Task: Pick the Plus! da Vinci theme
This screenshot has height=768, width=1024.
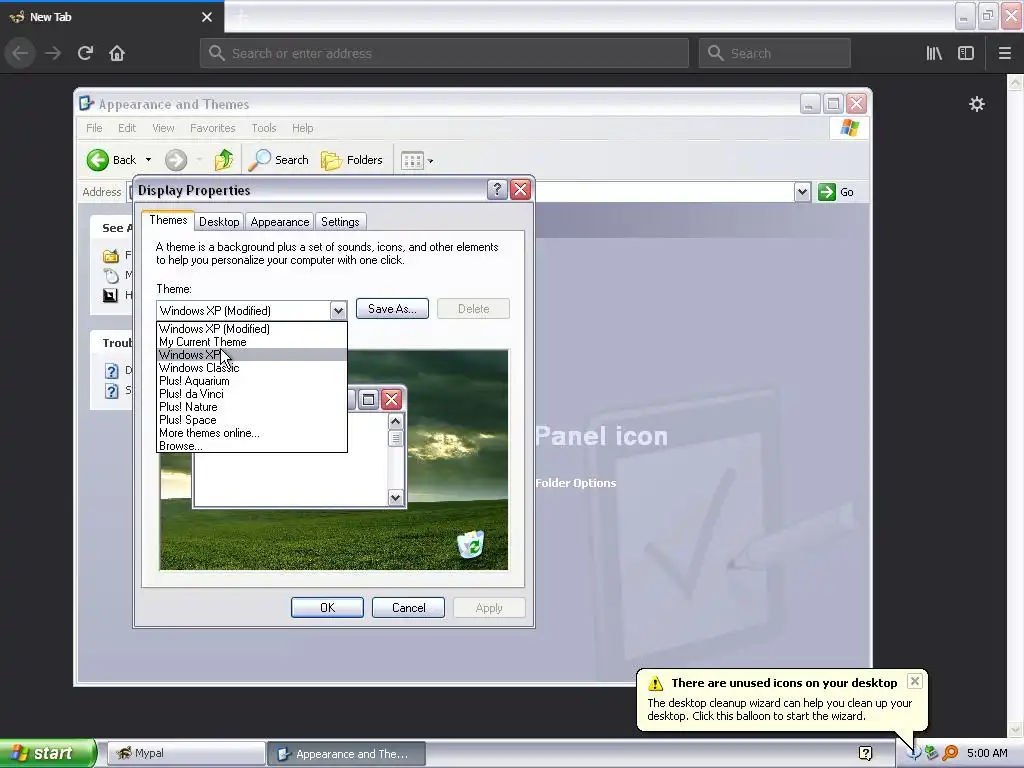Action: tap(251, 394)
